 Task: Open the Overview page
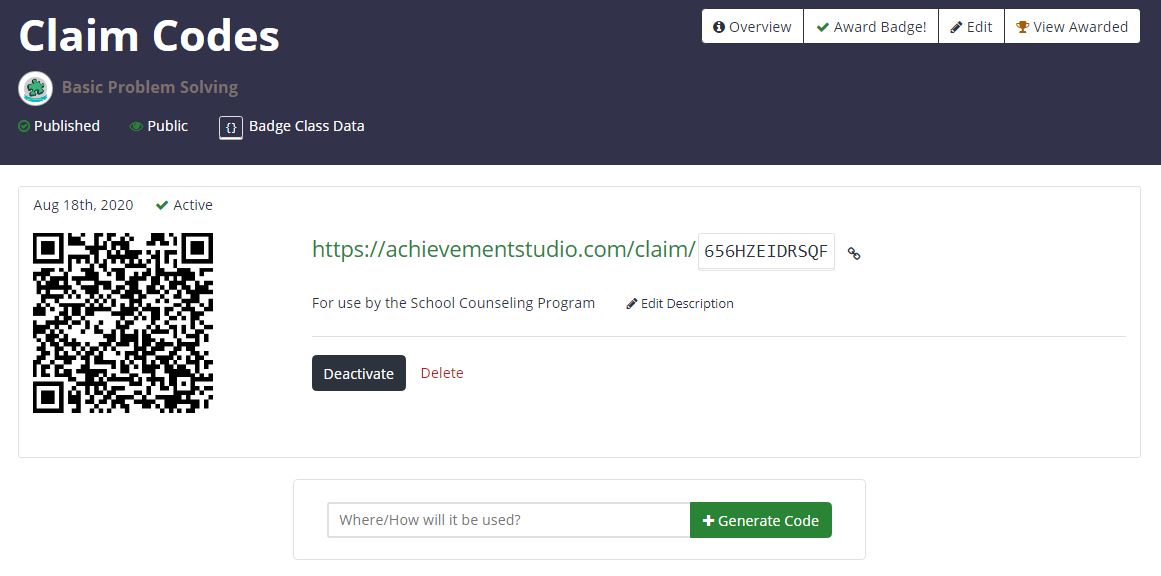click(752, 27)
